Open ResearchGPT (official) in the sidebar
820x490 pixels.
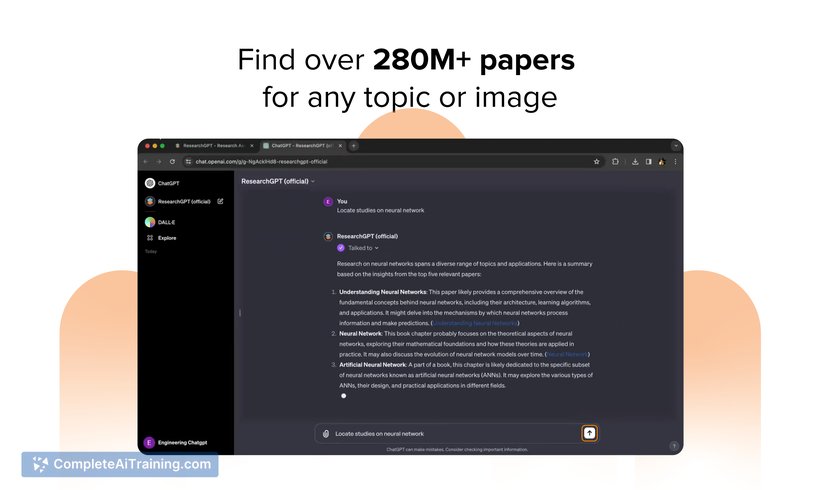coord(178,201)
